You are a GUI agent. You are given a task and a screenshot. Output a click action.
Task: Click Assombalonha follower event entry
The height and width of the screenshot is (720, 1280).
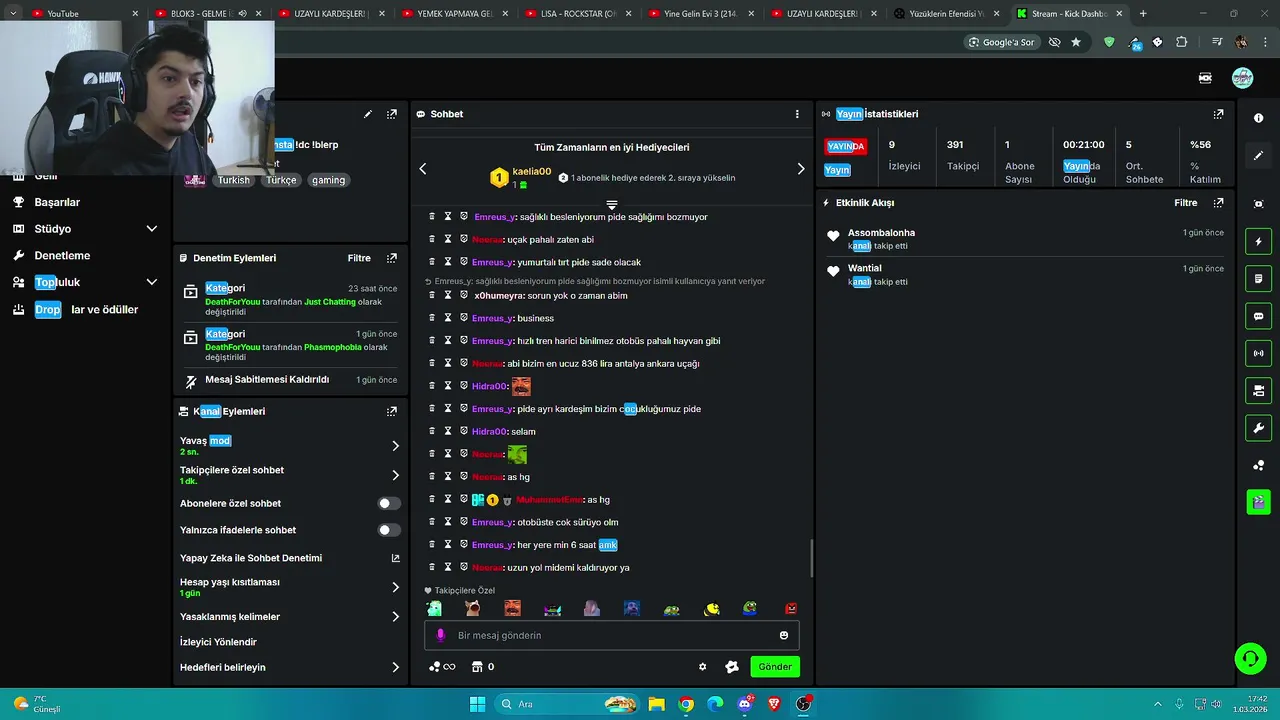(1025, 239)
